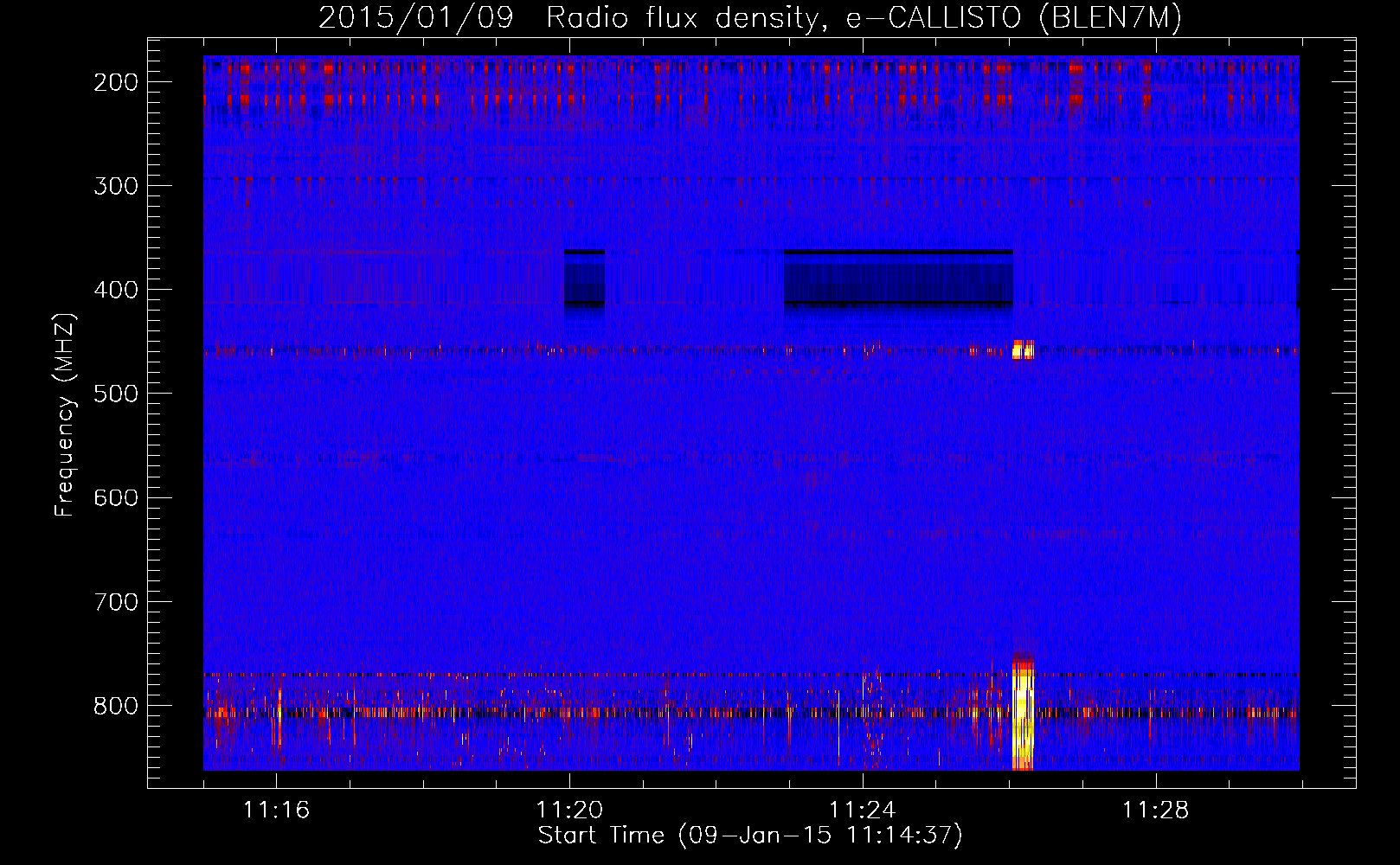Click the 200 frequency tick label
This screenshot has width=1400, height=865.
coord(116,82)
